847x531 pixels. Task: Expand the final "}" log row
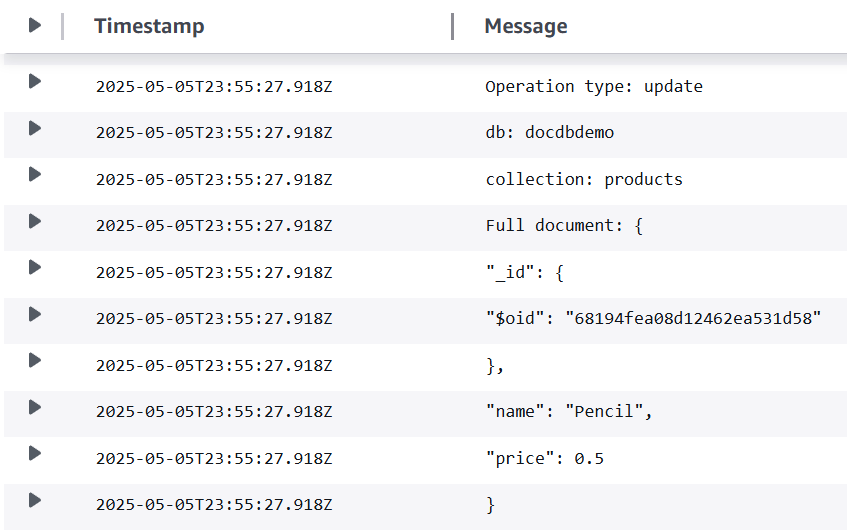click(35, 500)
